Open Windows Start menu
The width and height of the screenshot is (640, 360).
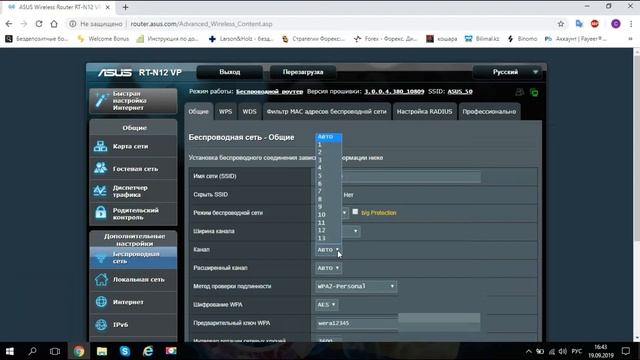(9, 351)
